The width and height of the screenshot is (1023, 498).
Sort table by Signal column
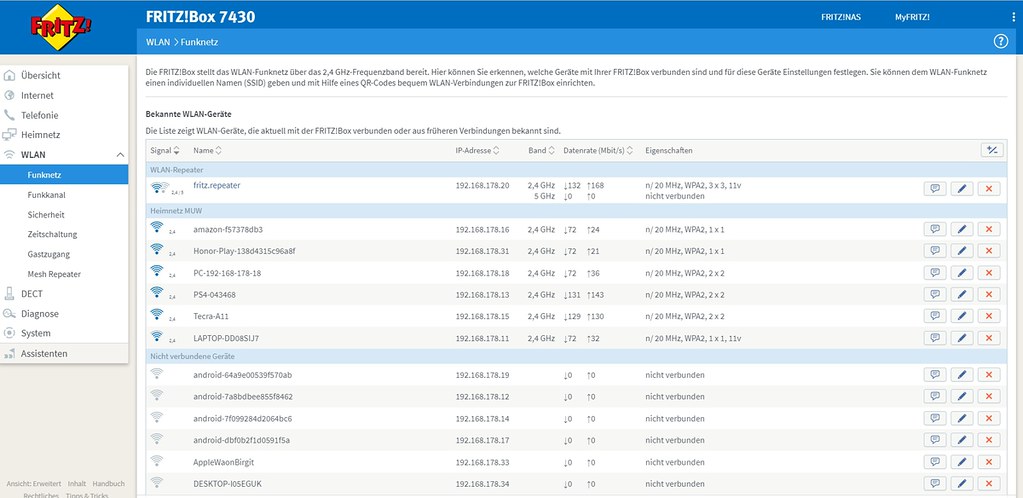click(164, 151)
